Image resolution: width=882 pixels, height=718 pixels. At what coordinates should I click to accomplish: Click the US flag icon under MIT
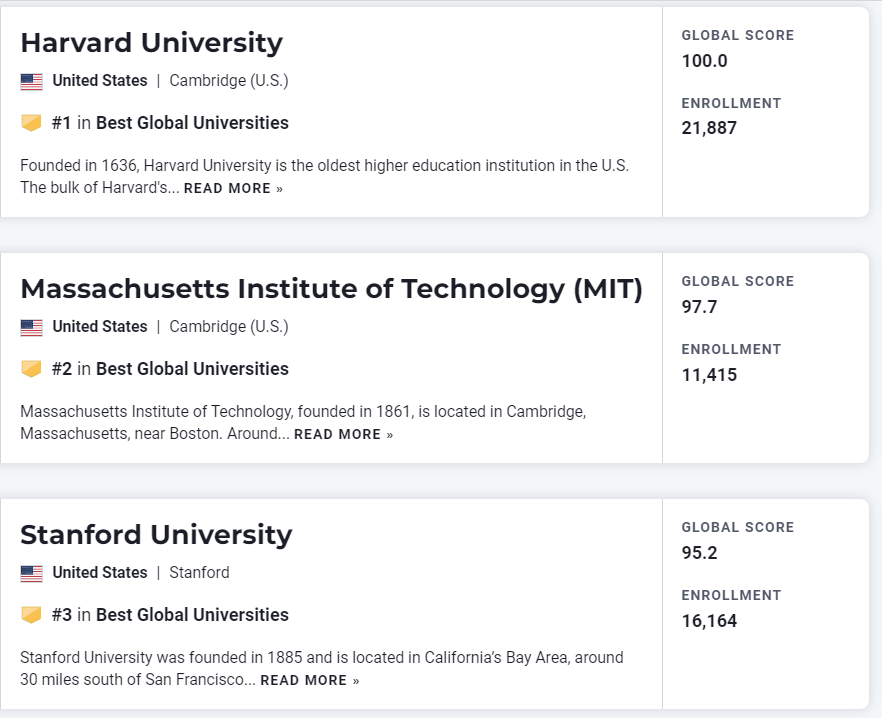pos(32,327)
